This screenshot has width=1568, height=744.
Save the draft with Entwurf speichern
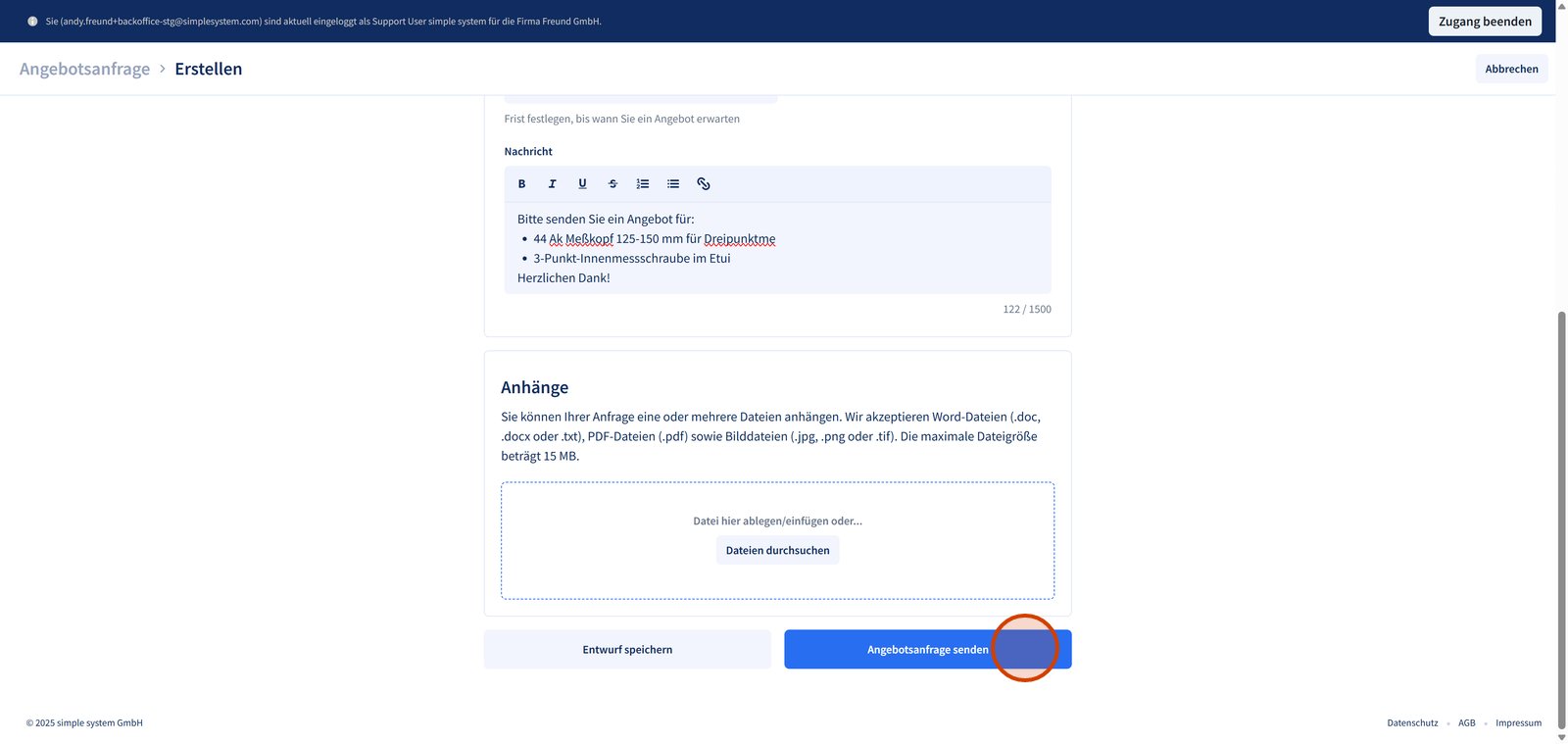[x=627, y=650]
